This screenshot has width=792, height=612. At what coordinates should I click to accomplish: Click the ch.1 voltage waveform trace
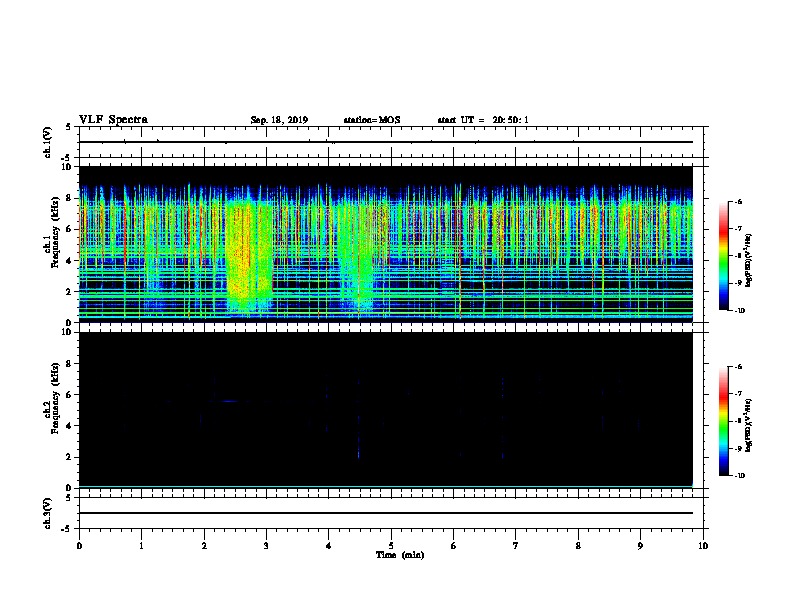tap(386, 142)
